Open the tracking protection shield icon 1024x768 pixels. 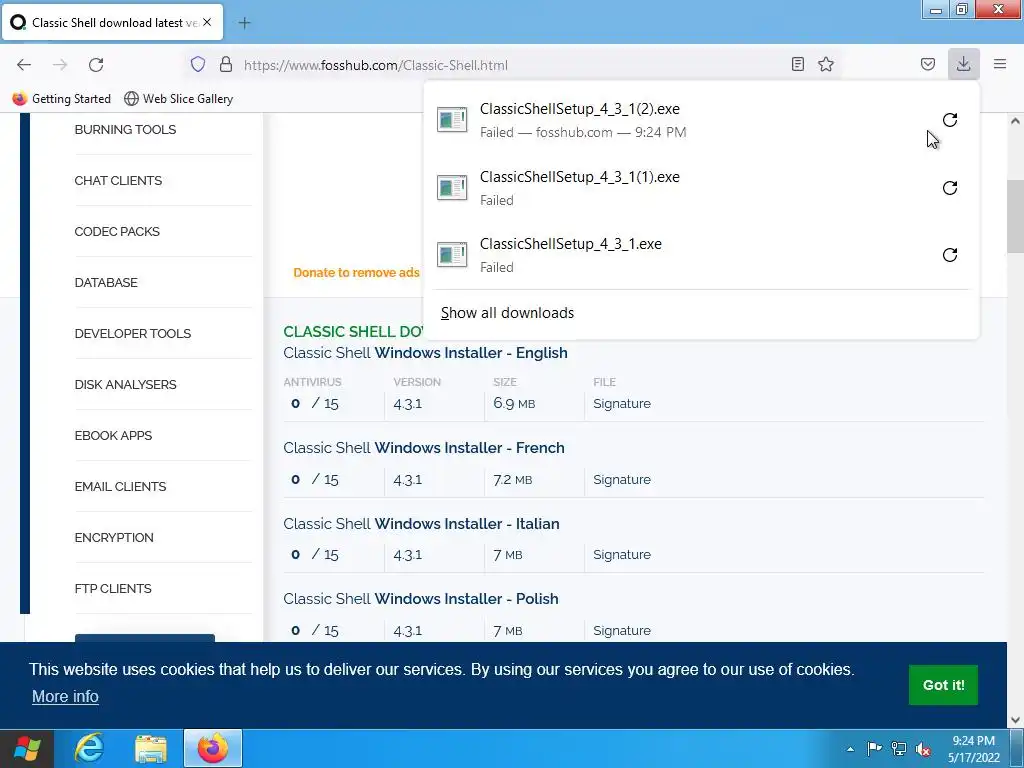click(198, 64)
